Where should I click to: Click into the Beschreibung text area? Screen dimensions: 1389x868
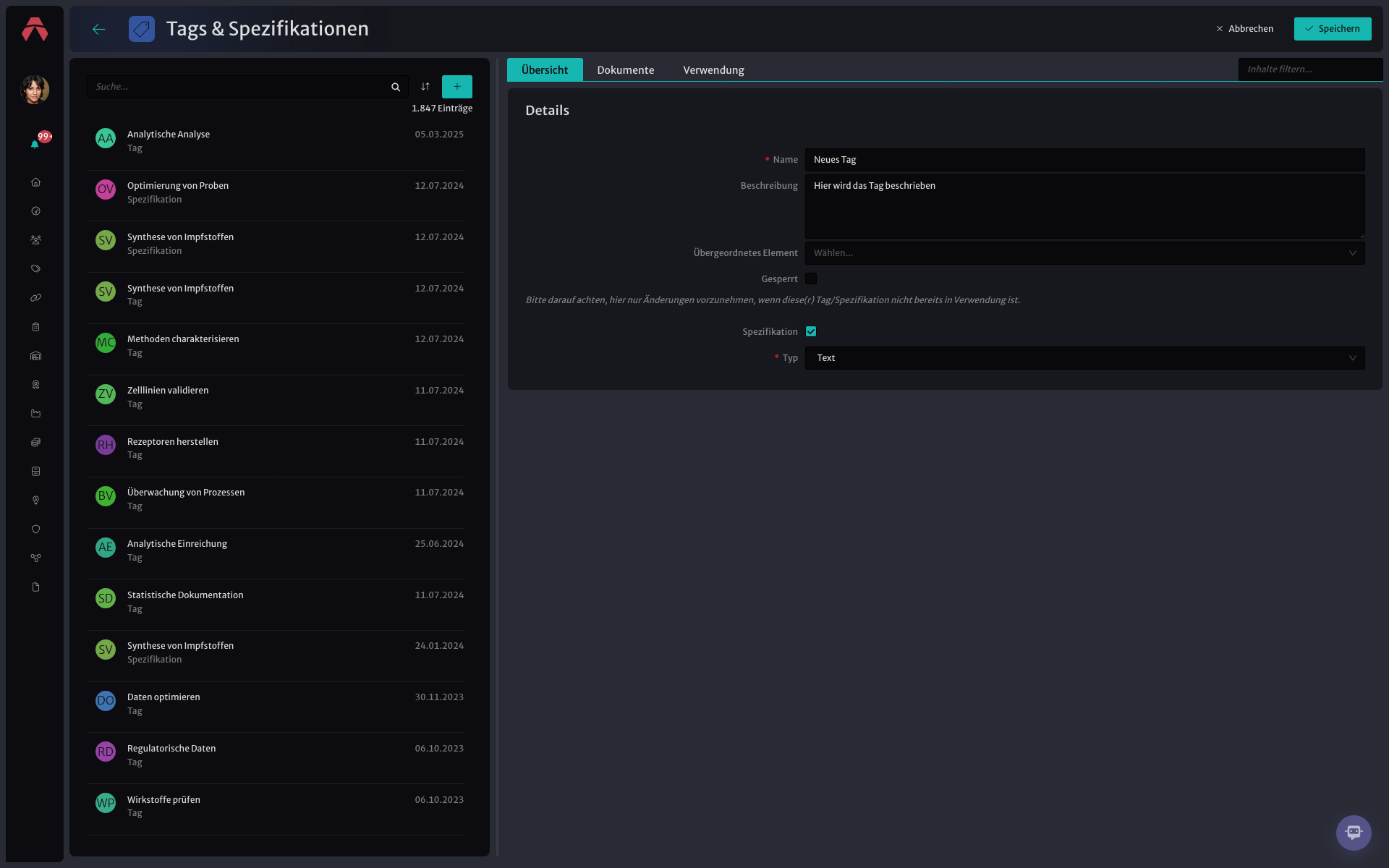pyautogui.click(x=1084, y=206)
